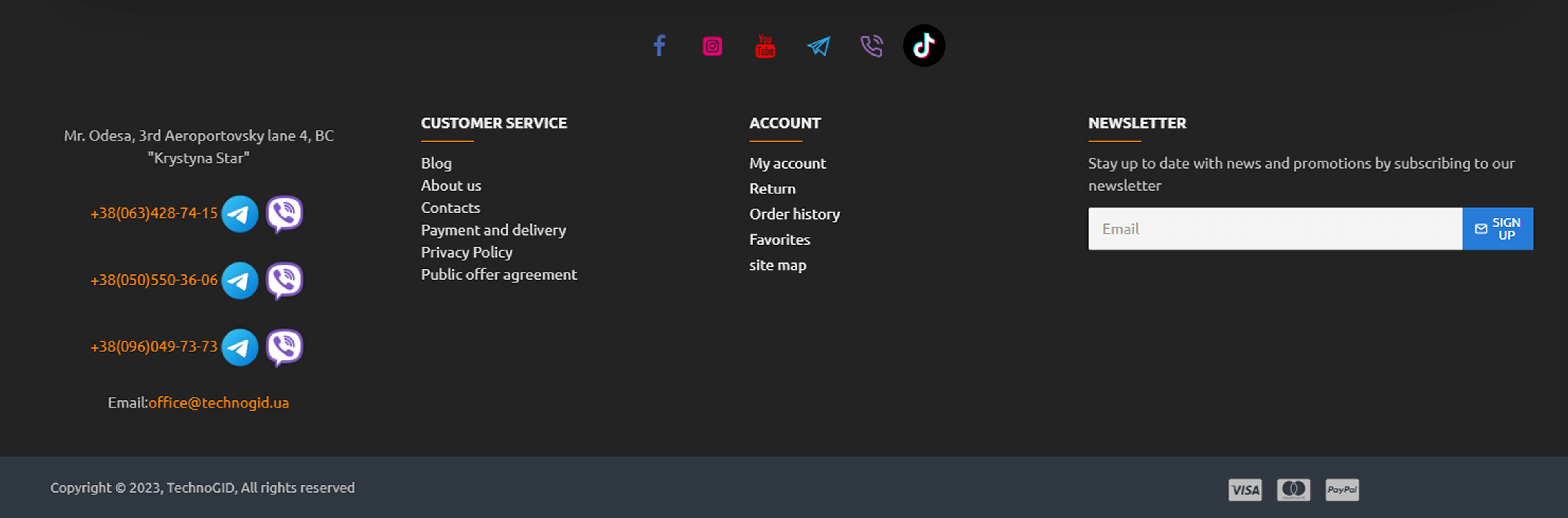This screenshot has width=1568, height=518.
Task: Open the site map link
Action: (778, 265)
